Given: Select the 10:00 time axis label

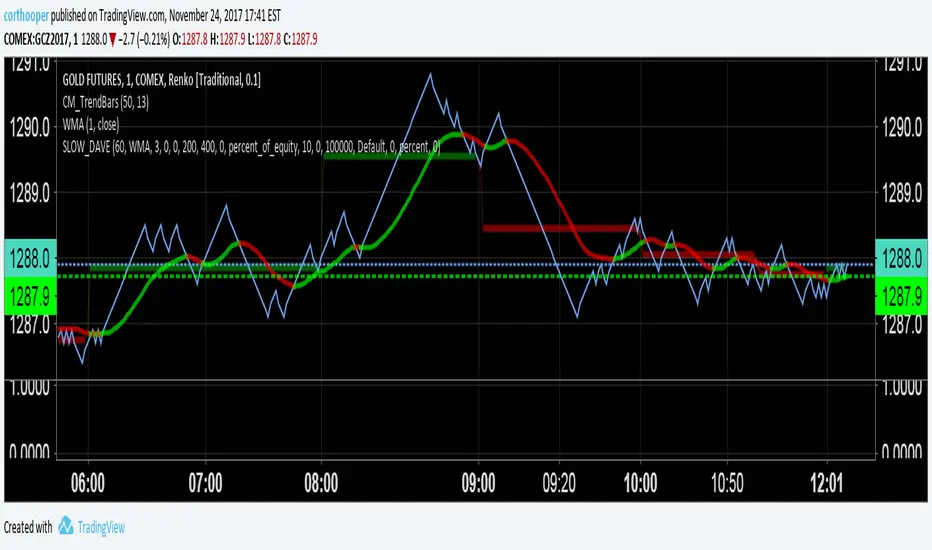Looking at the screenshot, I should 641,483.
